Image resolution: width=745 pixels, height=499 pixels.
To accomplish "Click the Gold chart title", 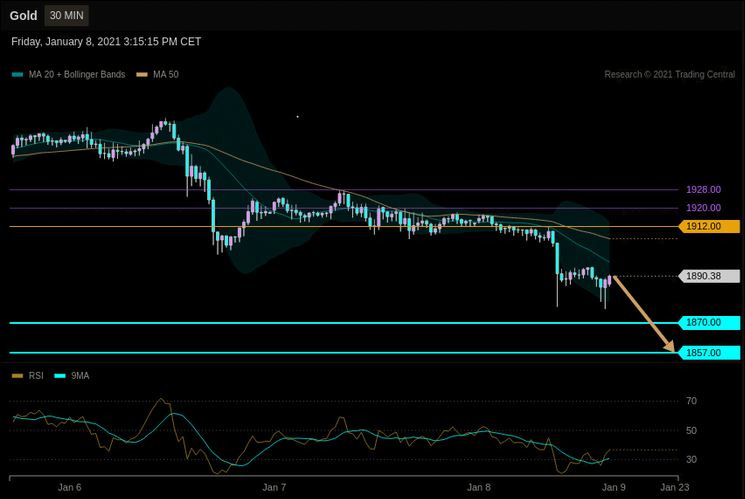I will (x=23, y=16).
